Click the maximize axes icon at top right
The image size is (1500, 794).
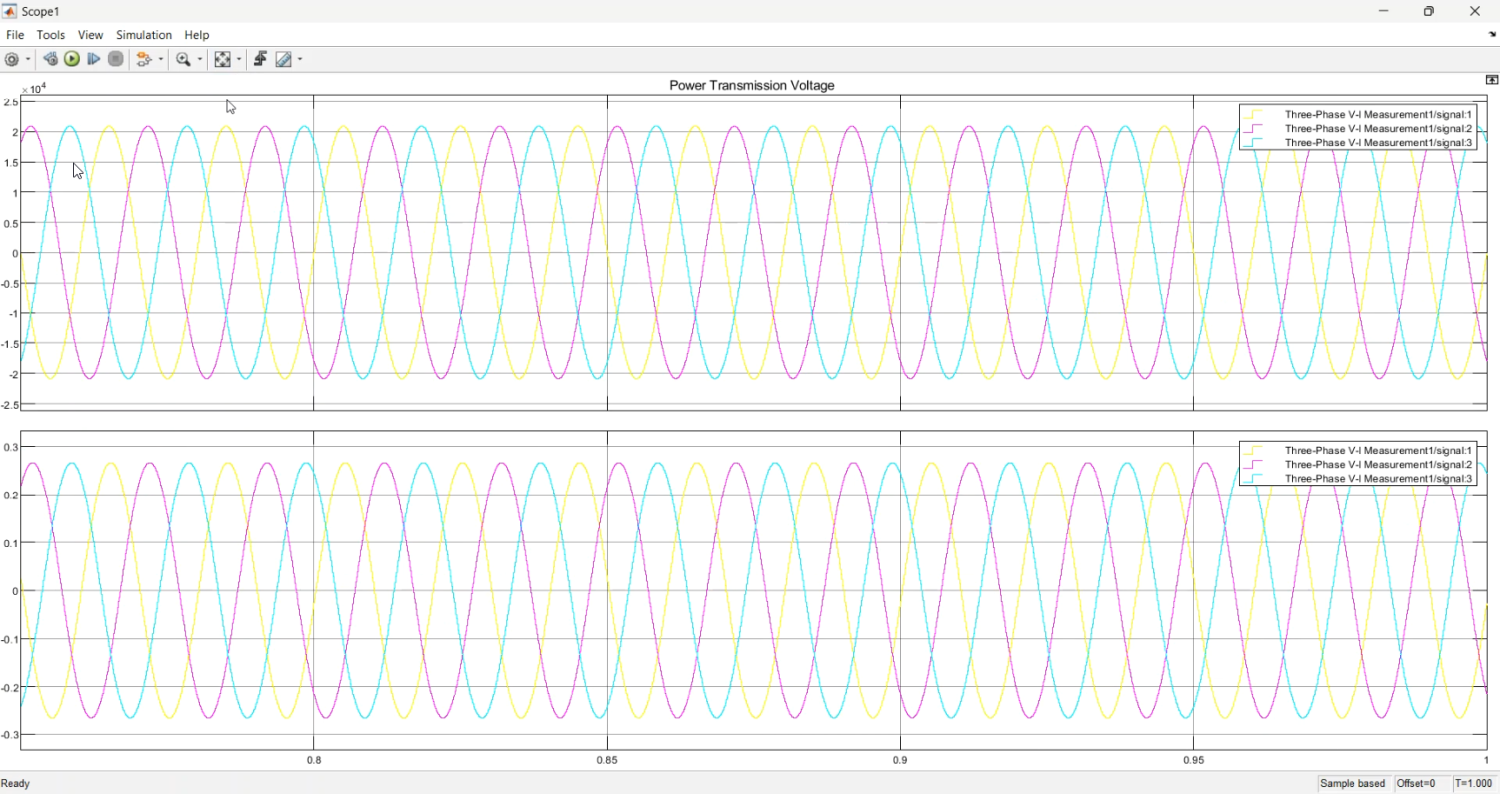(1492, 80)
